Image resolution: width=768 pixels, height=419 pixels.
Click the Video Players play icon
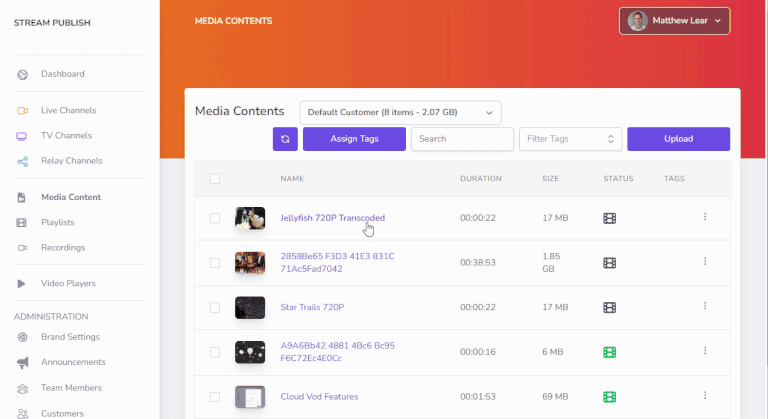21,284
